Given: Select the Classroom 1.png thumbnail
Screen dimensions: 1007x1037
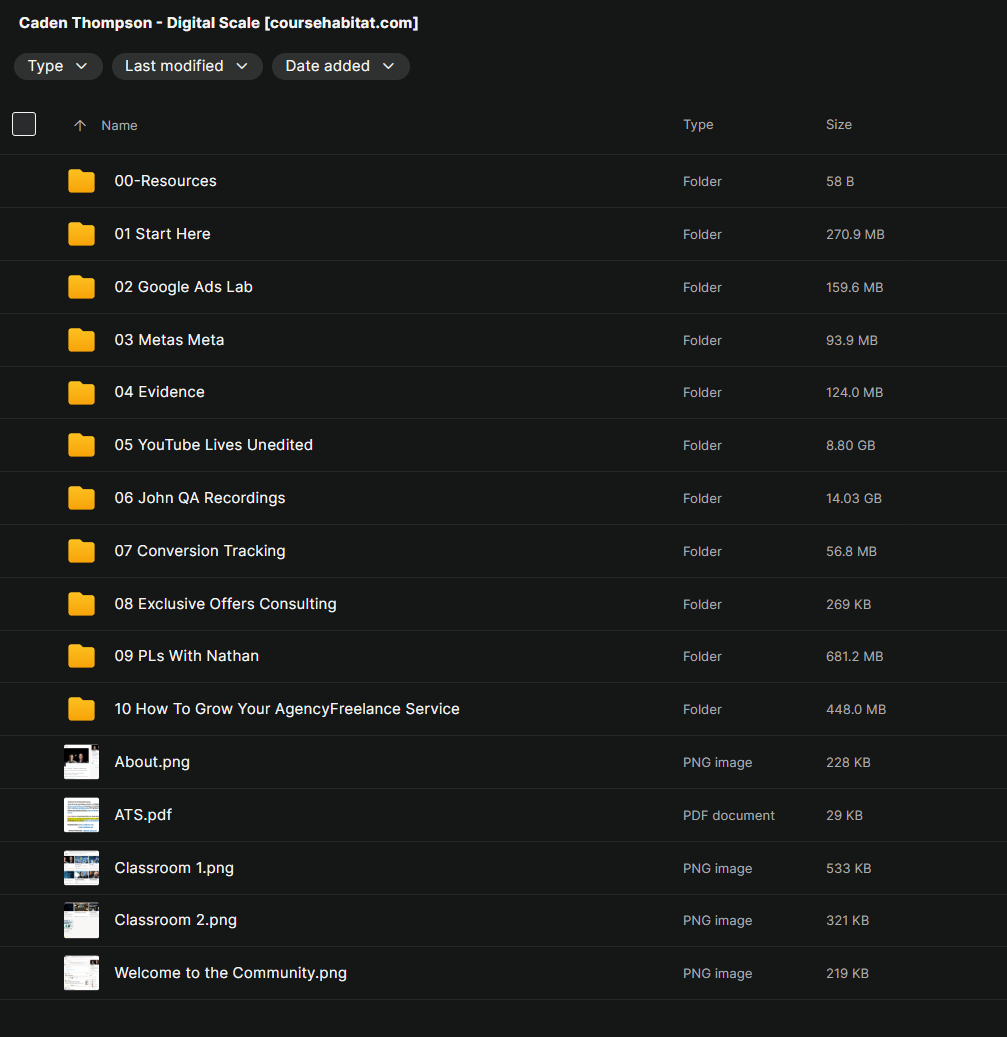Looking at the screenshot, I should coord(81,868).
